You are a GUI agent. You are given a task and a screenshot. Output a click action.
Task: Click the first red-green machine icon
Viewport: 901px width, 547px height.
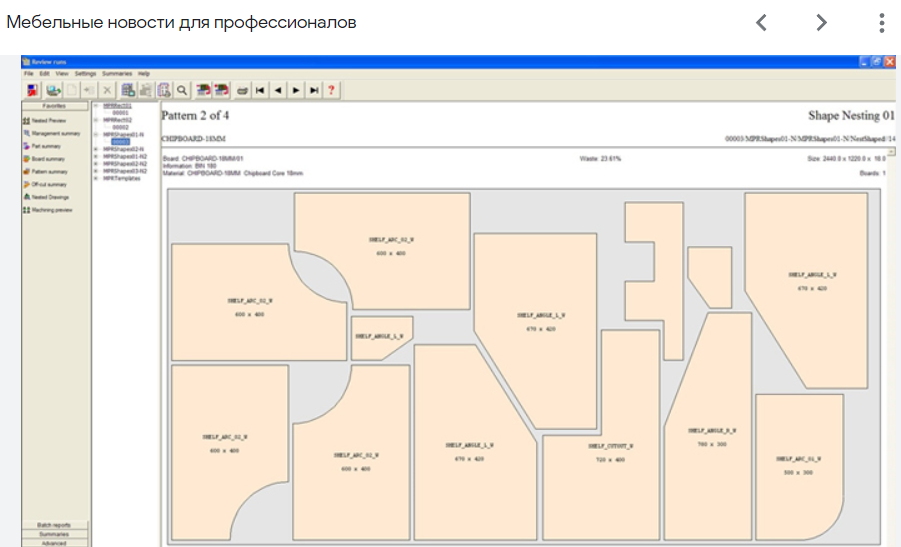(x=203, y=90)
